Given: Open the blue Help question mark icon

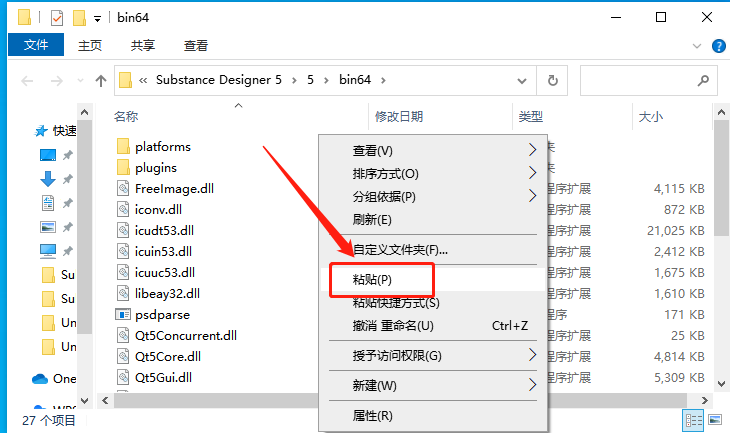Looking at the screenshot, I should (719, 46).
